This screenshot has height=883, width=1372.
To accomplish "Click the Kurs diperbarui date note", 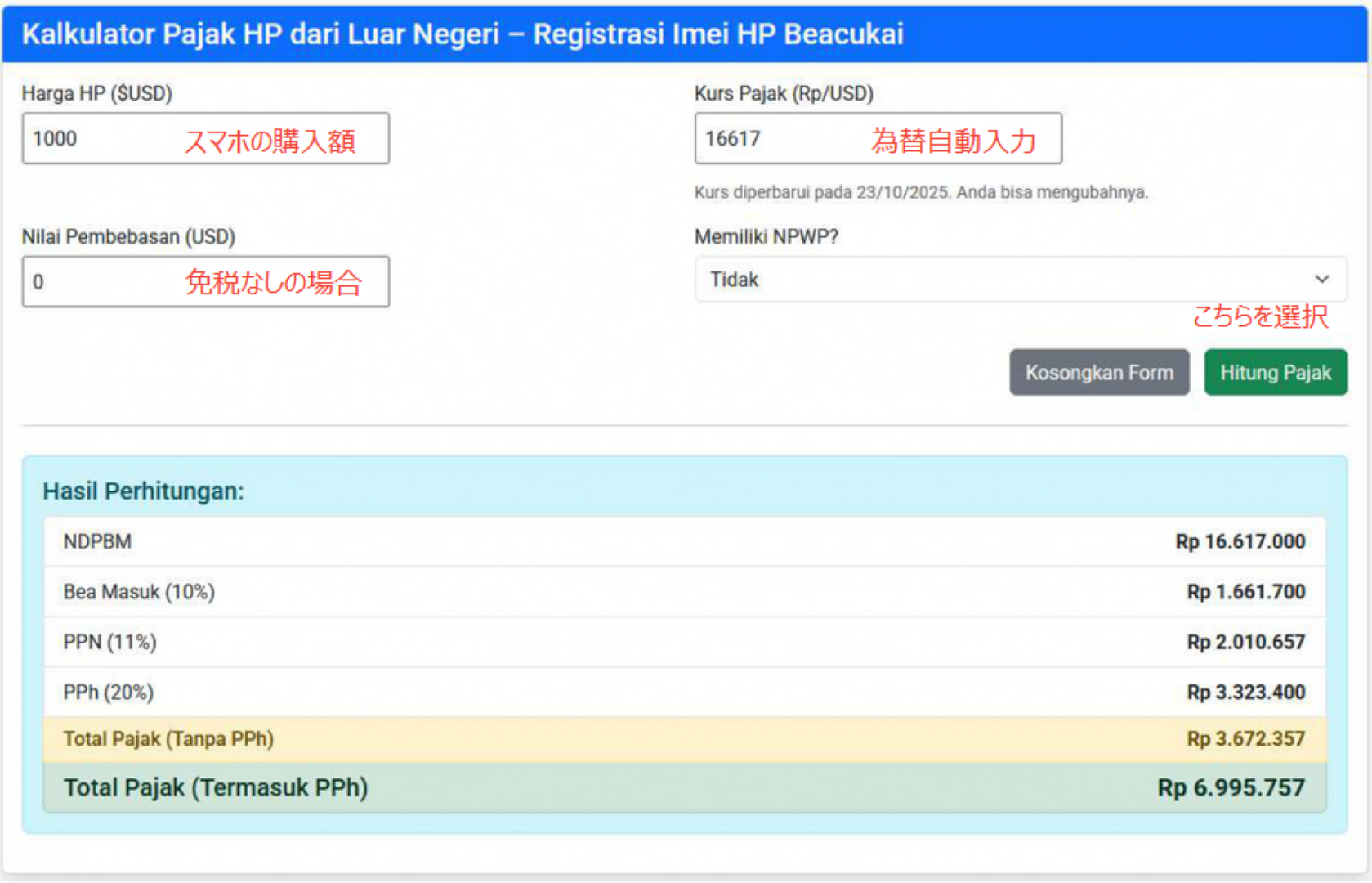I will coord(920,193).
